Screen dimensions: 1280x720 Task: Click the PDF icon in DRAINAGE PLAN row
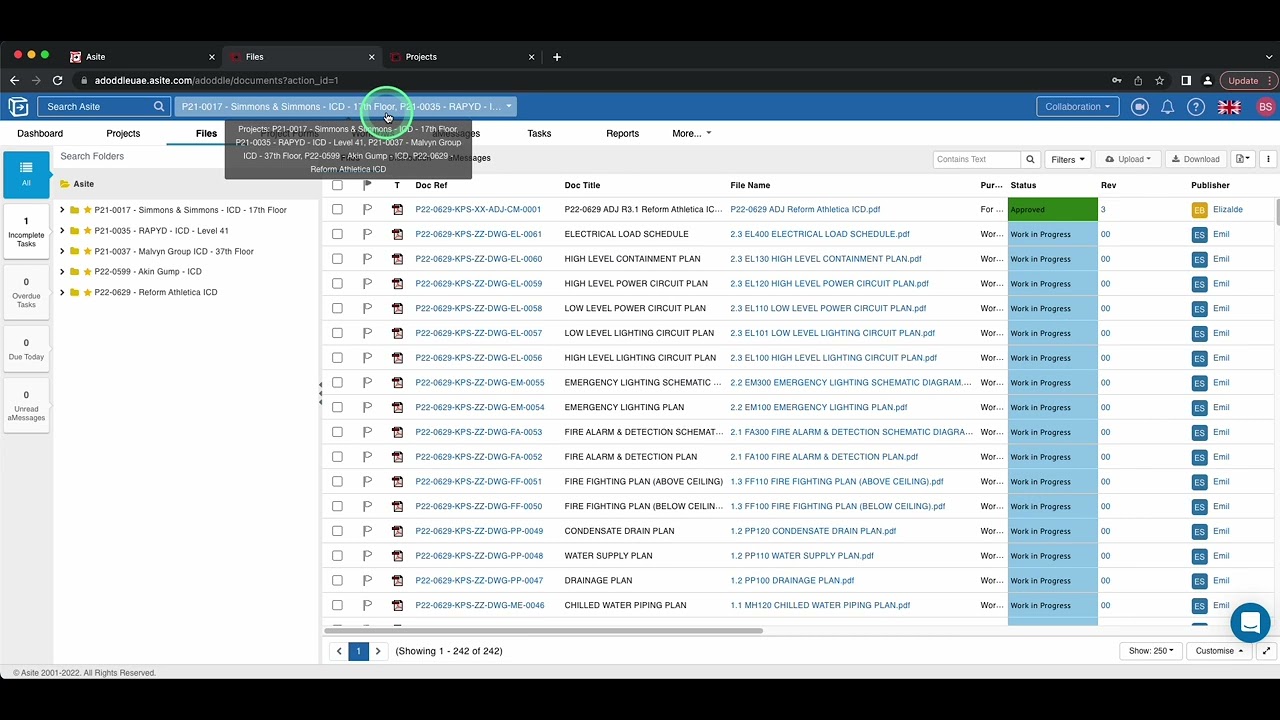(x=397, y=580)
